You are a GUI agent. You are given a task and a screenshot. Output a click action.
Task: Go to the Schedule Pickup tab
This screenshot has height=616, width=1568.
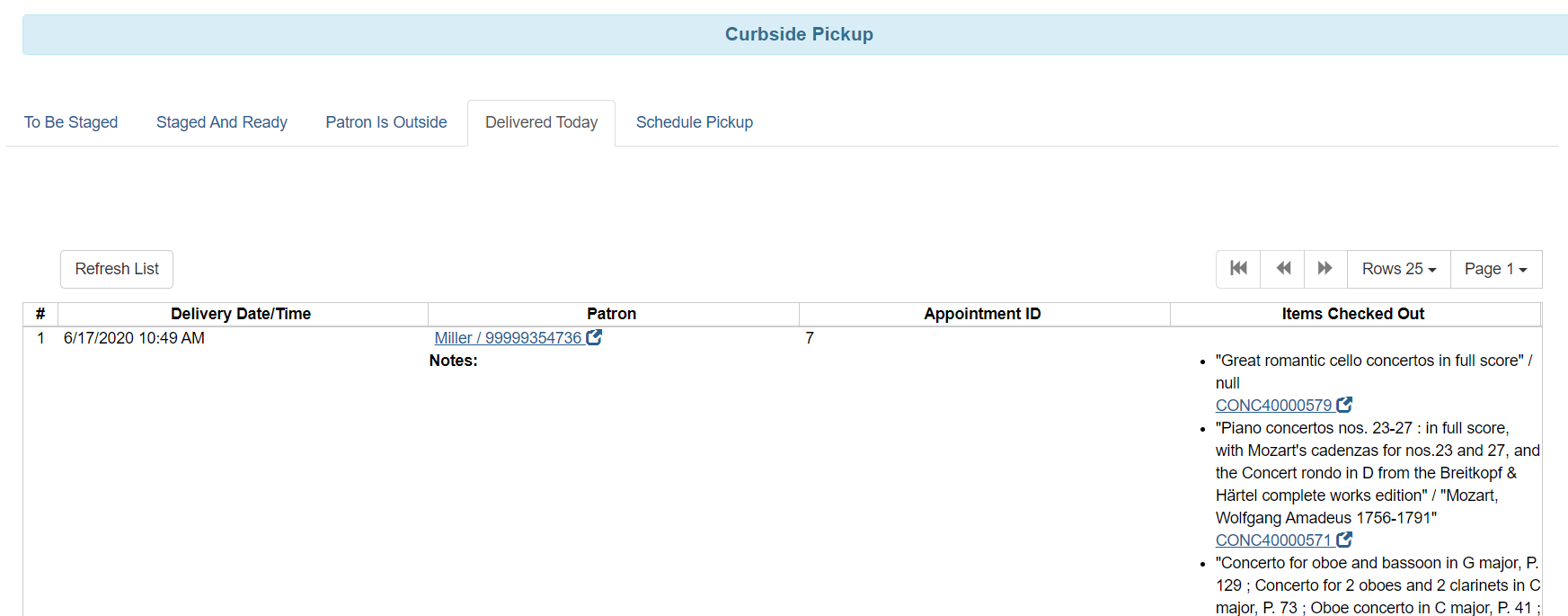click(695, 122)
